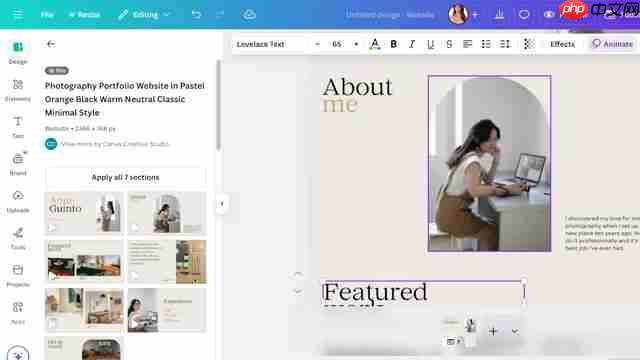Select the photography paragraph text on canvas
640x360 pixels.
click(602, 233)
